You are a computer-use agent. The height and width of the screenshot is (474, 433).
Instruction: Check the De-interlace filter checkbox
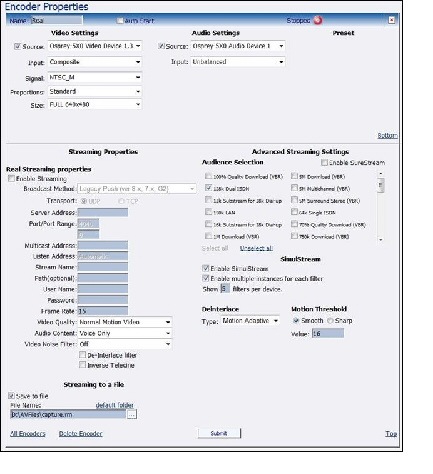(x=82, y=355)
